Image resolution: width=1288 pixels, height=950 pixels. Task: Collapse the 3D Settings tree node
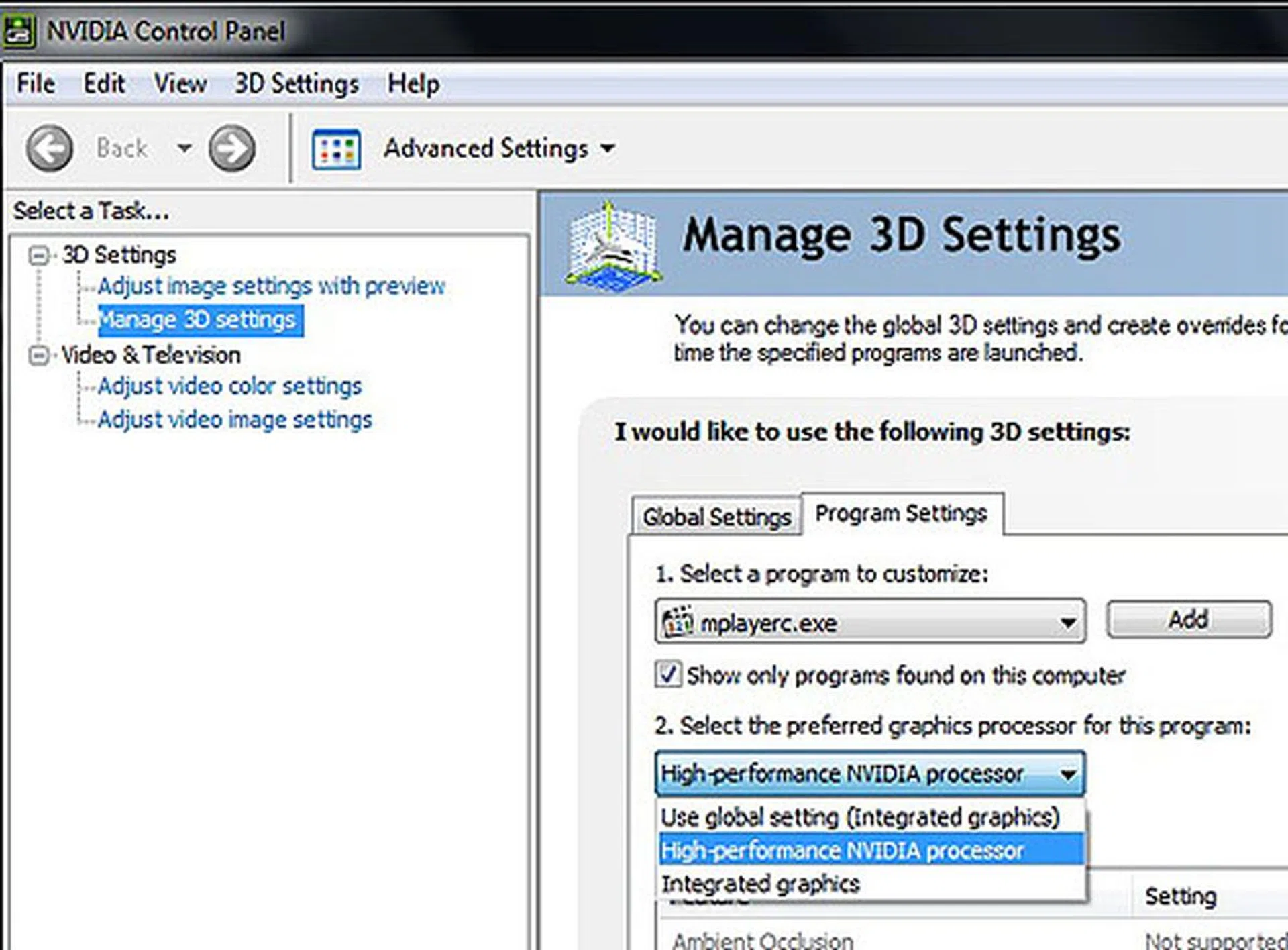click(x=39, y=255)
